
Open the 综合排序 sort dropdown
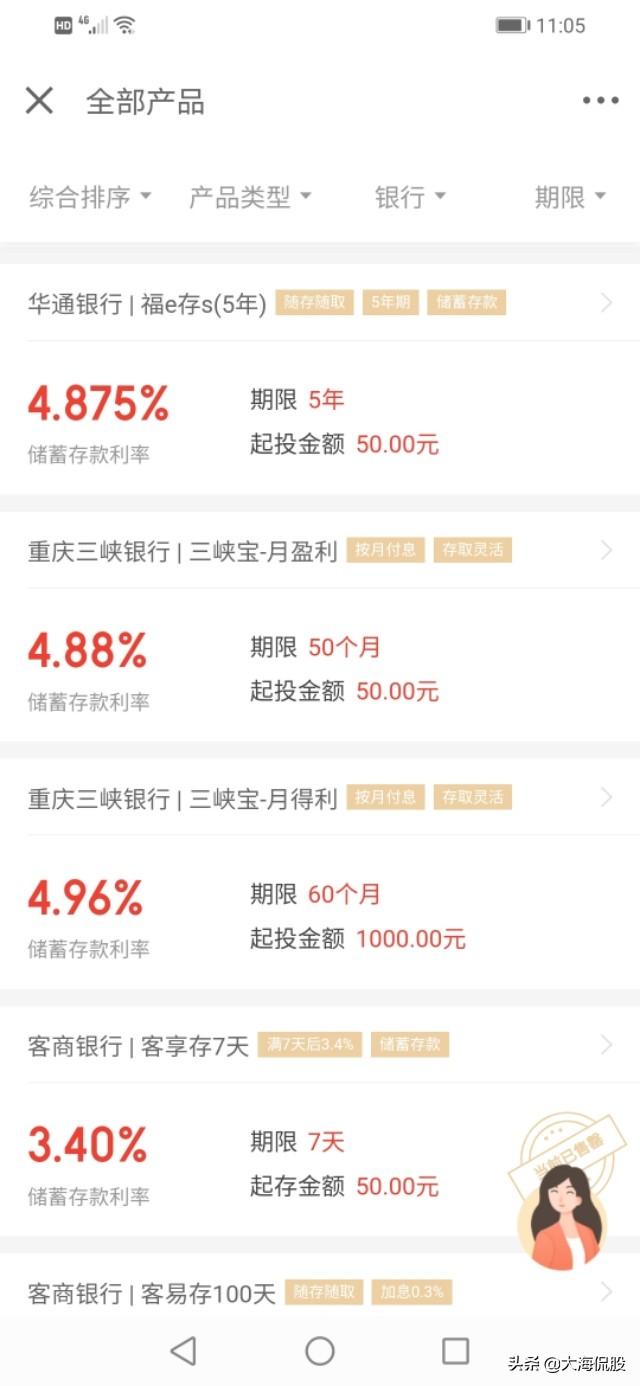click(x=90, y=197)
